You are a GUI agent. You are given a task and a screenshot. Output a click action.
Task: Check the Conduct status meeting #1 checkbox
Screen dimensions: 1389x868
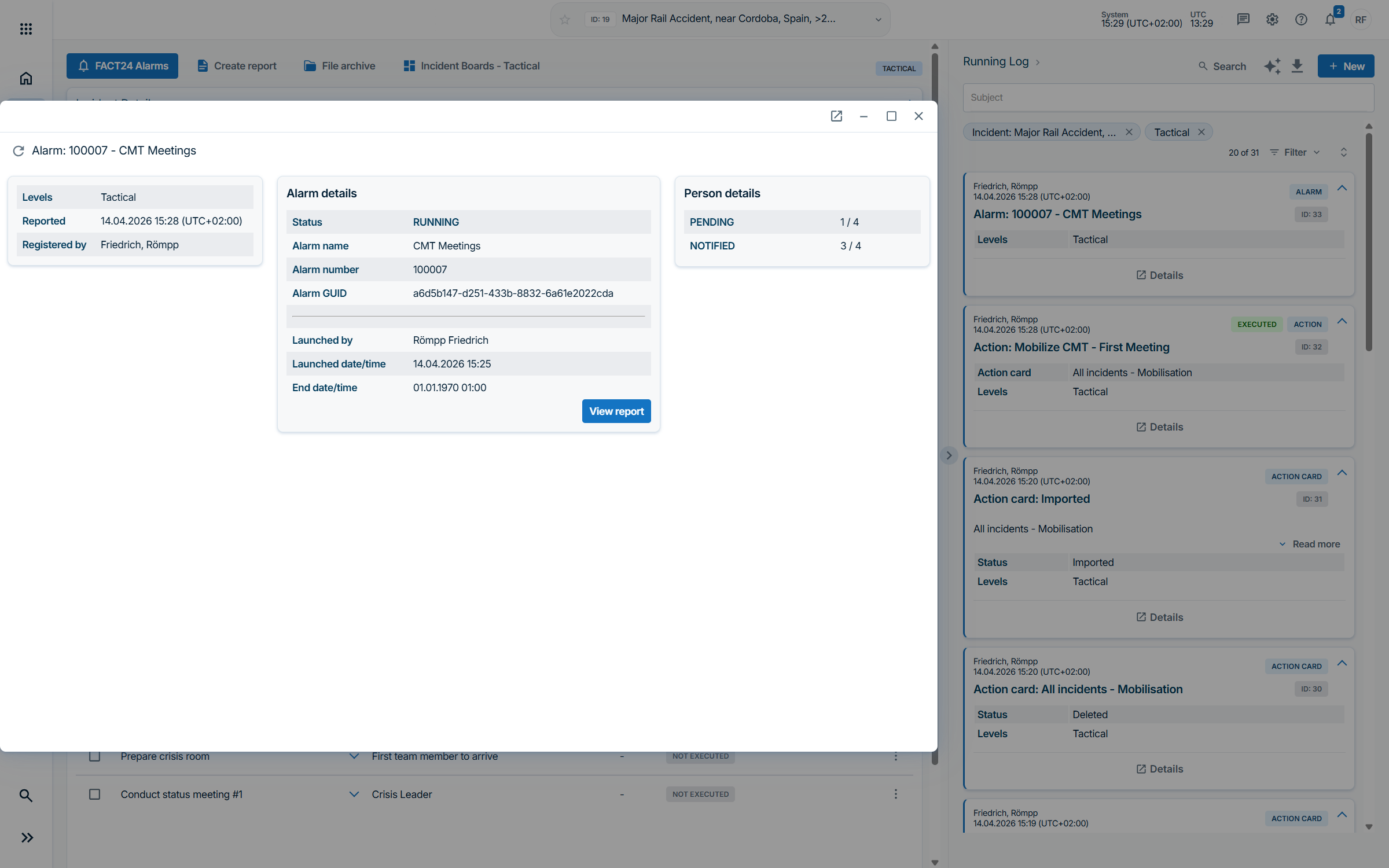click(95, 795)
